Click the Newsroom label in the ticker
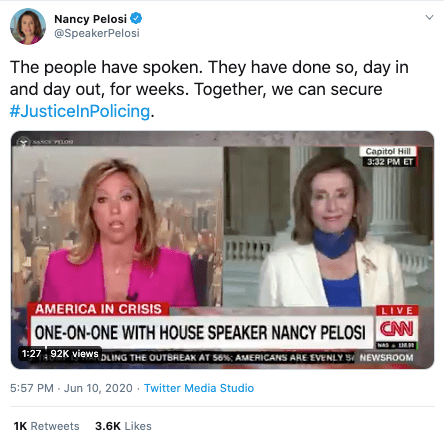 click(387, 357)
